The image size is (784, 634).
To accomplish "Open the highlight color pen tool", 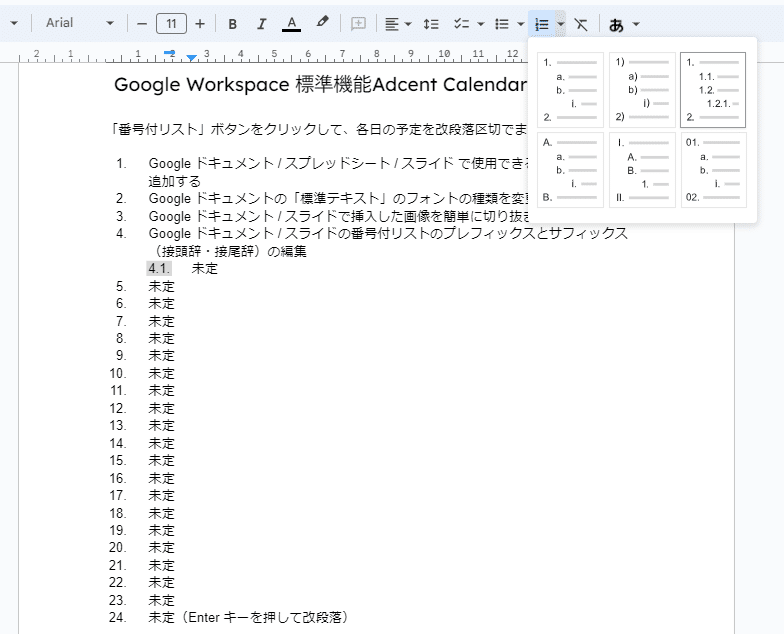I will click(322, 23).
